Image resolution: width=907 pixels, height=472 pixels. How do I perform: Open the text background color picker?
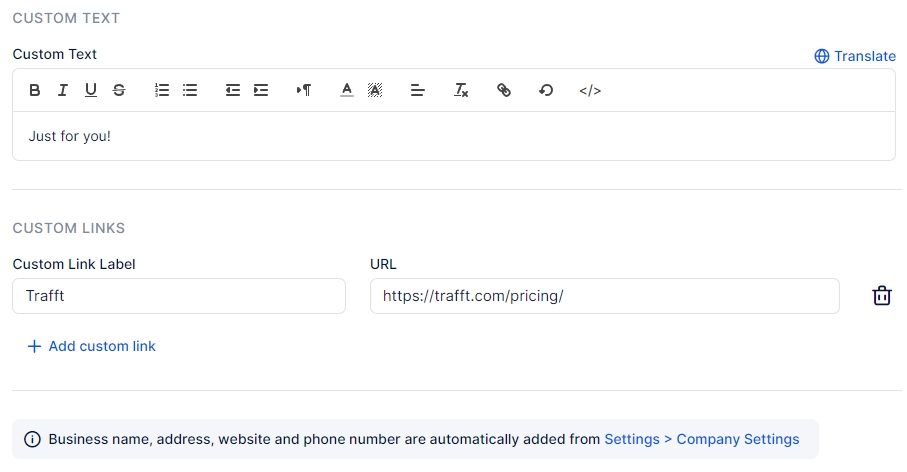375,90
